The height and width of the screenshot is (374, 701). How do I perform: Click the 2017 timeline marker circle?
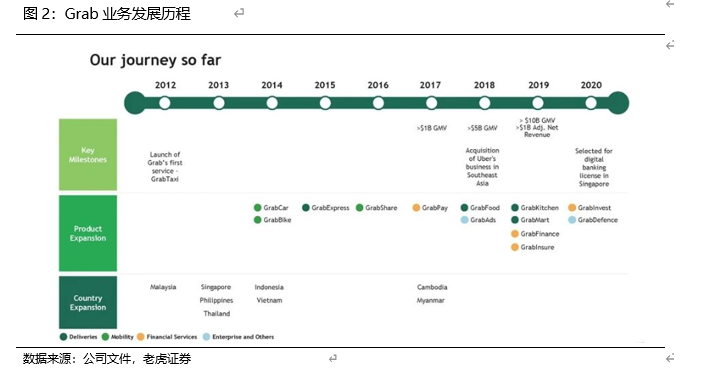click(x=431, y=103)
